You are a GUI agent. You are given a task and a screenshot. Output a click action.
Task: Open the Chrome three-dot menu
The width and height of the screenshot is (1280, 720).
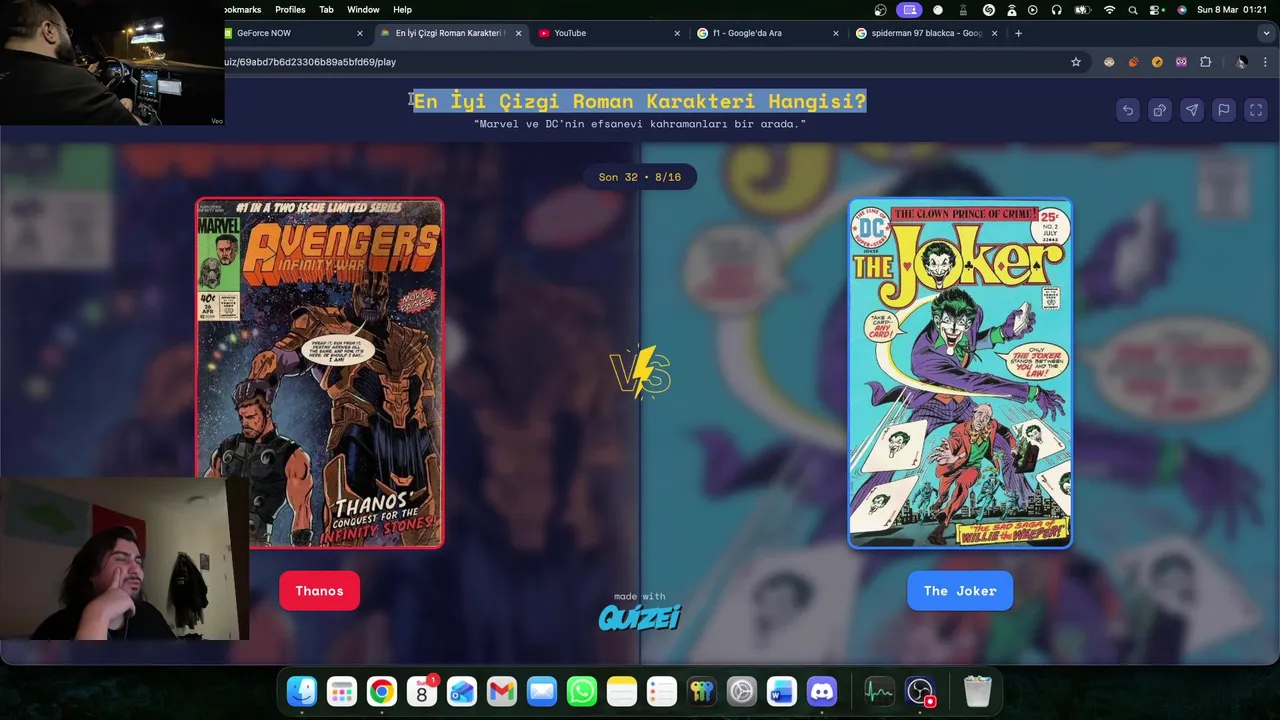[1266, 62]
